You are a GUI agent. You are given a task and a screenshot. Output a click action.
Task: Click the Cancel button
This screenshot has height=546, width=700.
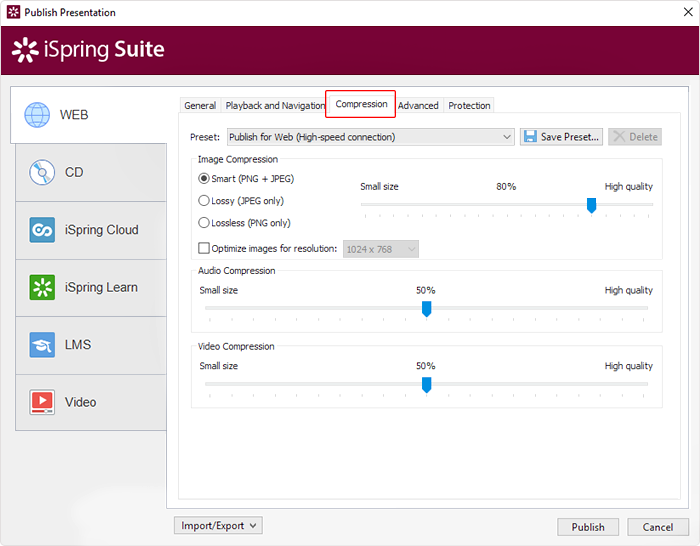[x=658, y=527]
